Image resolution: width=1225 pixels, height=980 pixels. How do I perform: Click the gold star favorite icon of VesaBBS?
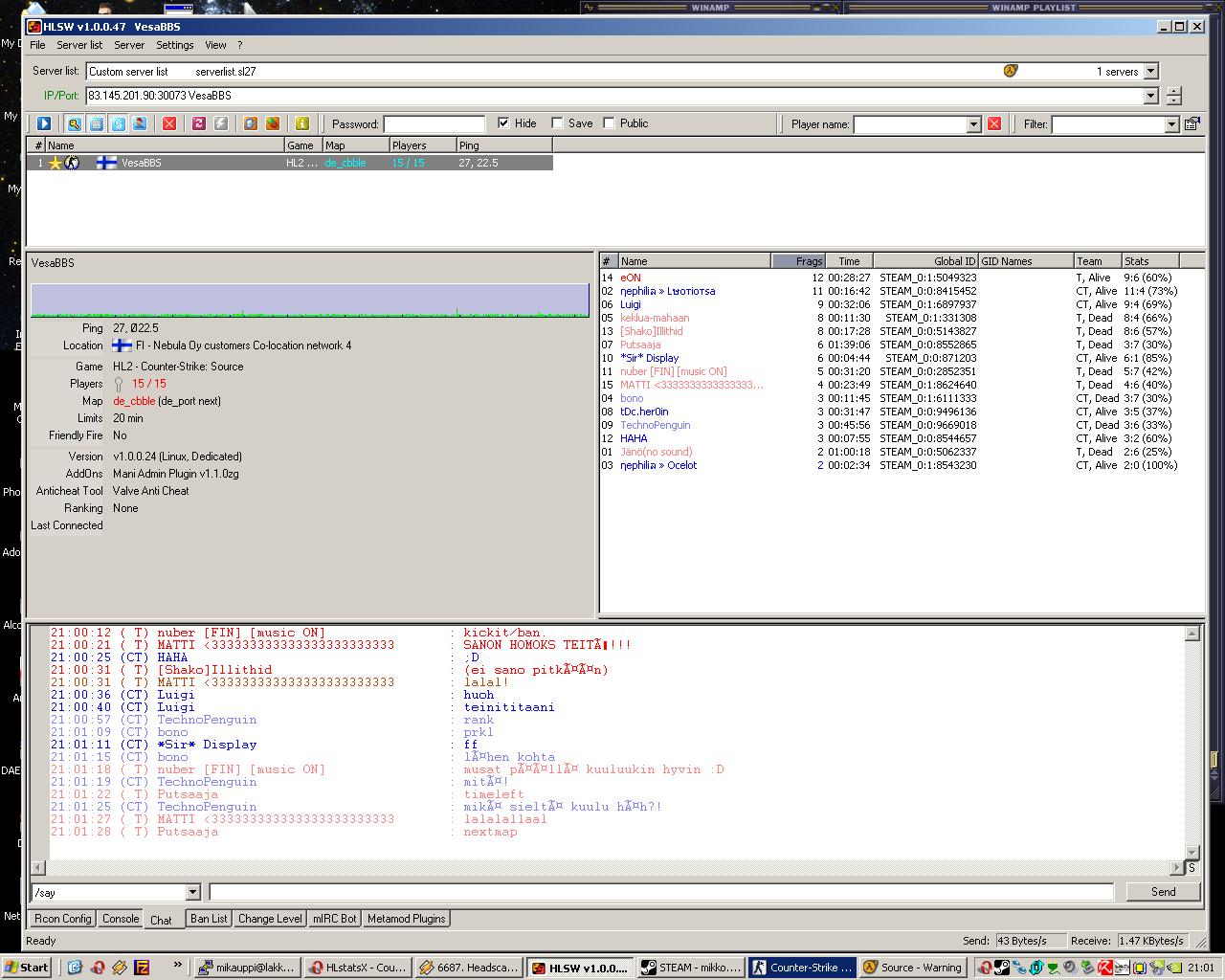(x=56, y=163)
